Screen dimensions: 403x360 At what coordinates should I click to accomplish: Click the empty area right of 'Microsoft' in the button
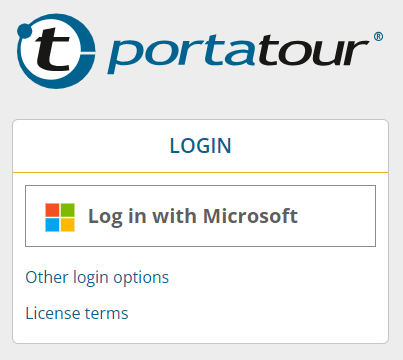[x=336, y=216]
